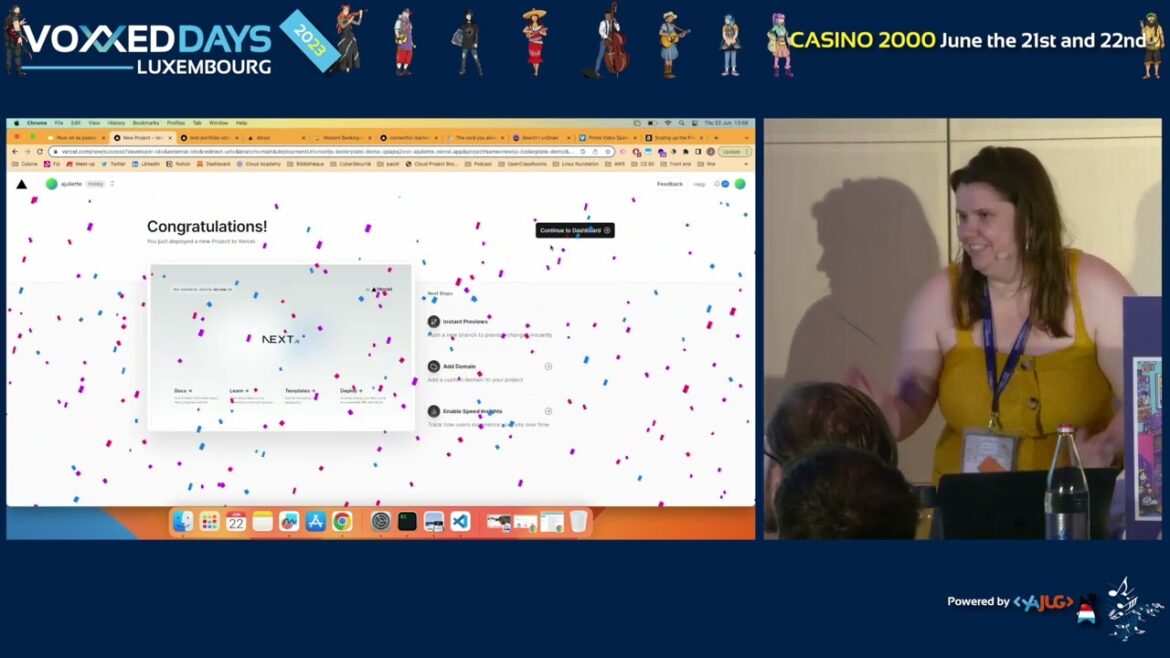The height and width of the screenshot is (658, 1170).
Task: Open Finder from the Dock
Action: pyautogui.click(x=183, y=521)
